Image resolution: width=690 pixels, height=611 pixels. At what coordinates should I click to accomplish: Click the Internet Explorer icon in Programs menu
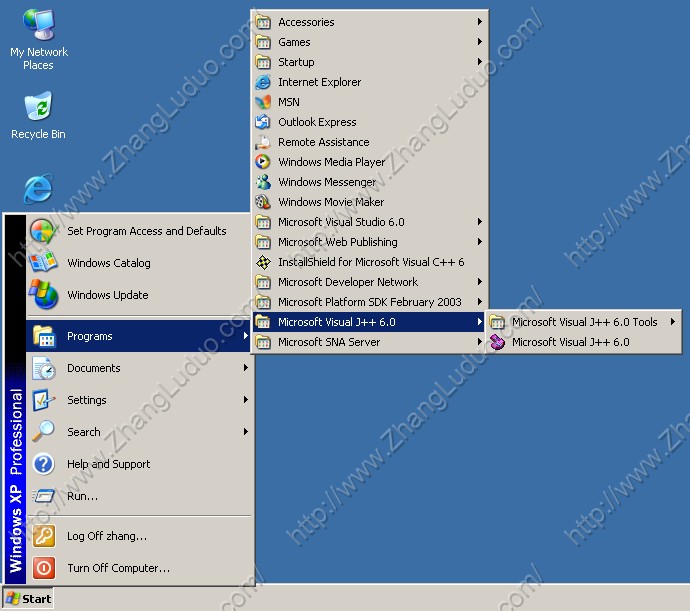(x=263, y=82)
